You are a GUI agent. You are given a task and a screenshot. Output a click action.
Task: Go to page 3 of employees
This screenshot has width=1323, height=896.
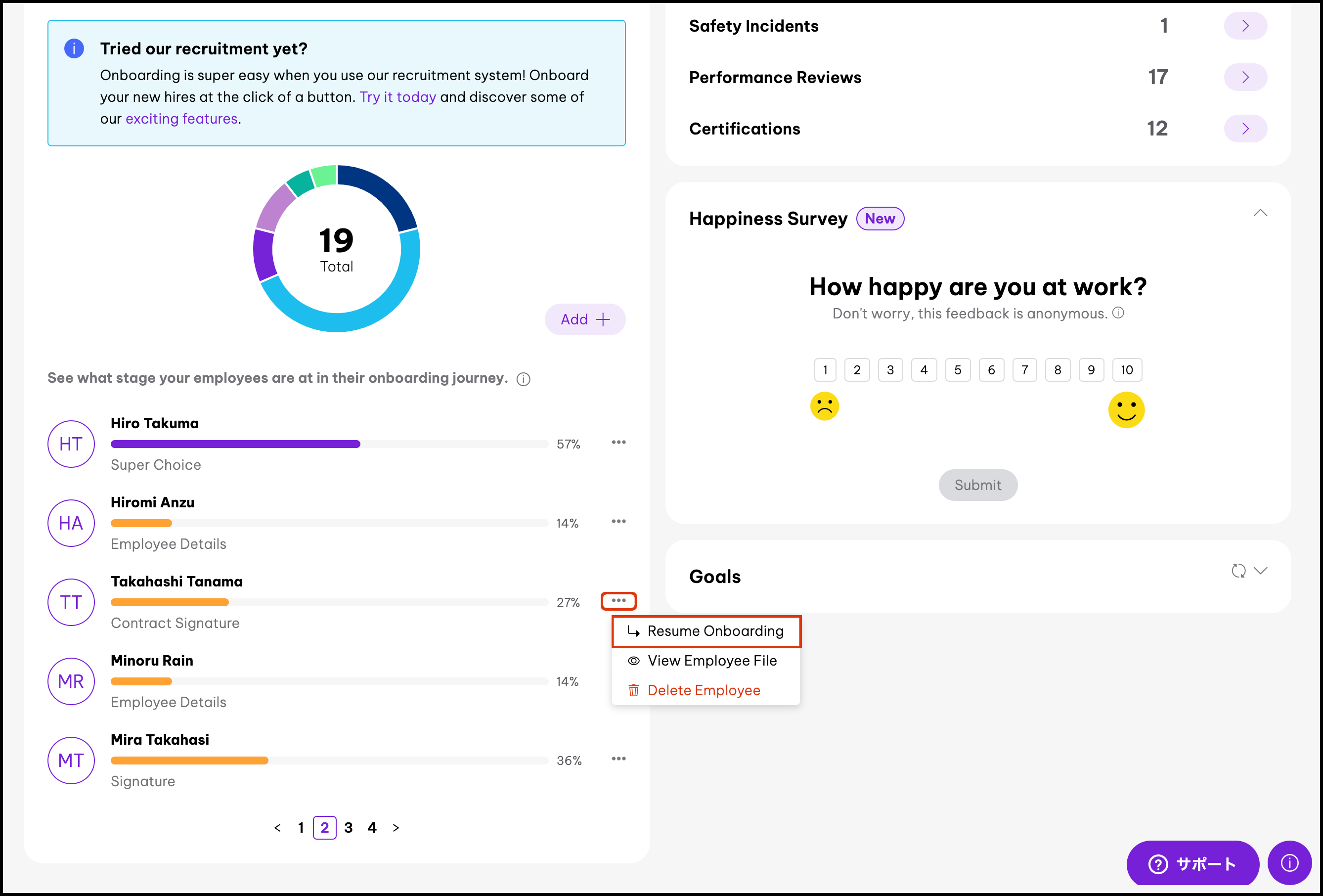[x=349, y=828]
